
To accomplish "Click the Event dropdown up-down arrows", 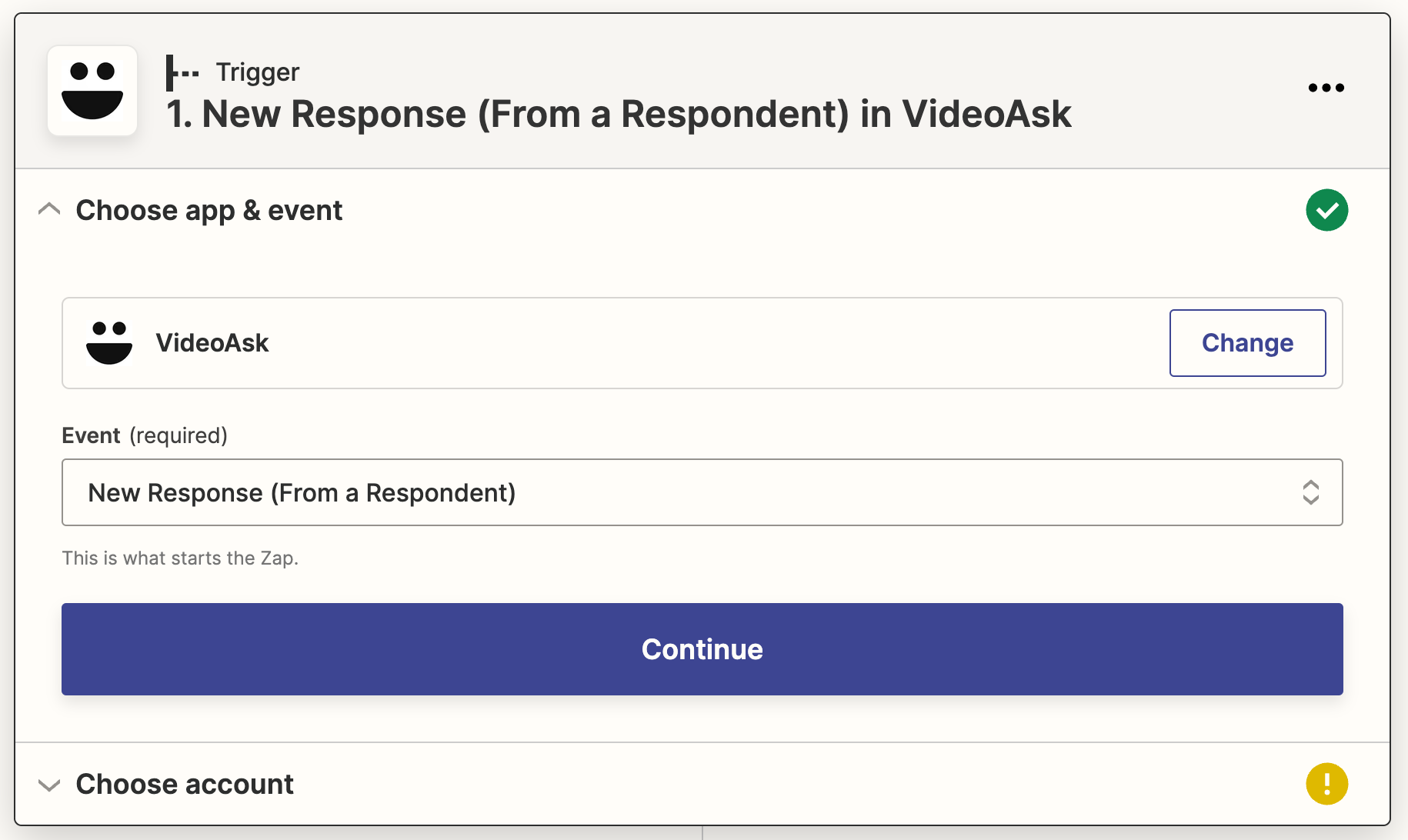I will point(1310,492).
